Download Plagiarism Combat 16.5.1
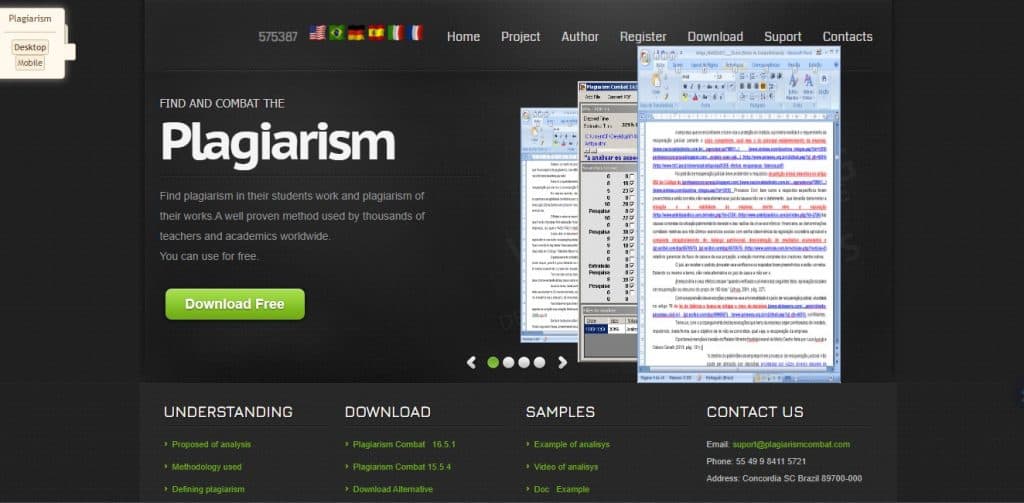The width and height of the screenshot is (1024, 503). tap(404, 444)
